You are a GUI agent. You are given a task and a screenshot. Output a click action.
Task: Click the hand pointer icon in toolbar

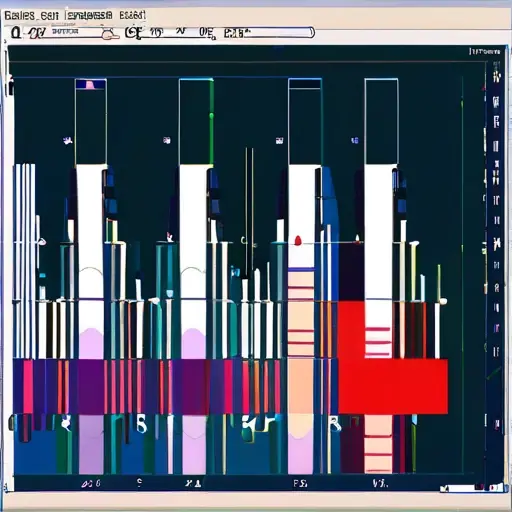pyautogui.click(x=110, y=34)
